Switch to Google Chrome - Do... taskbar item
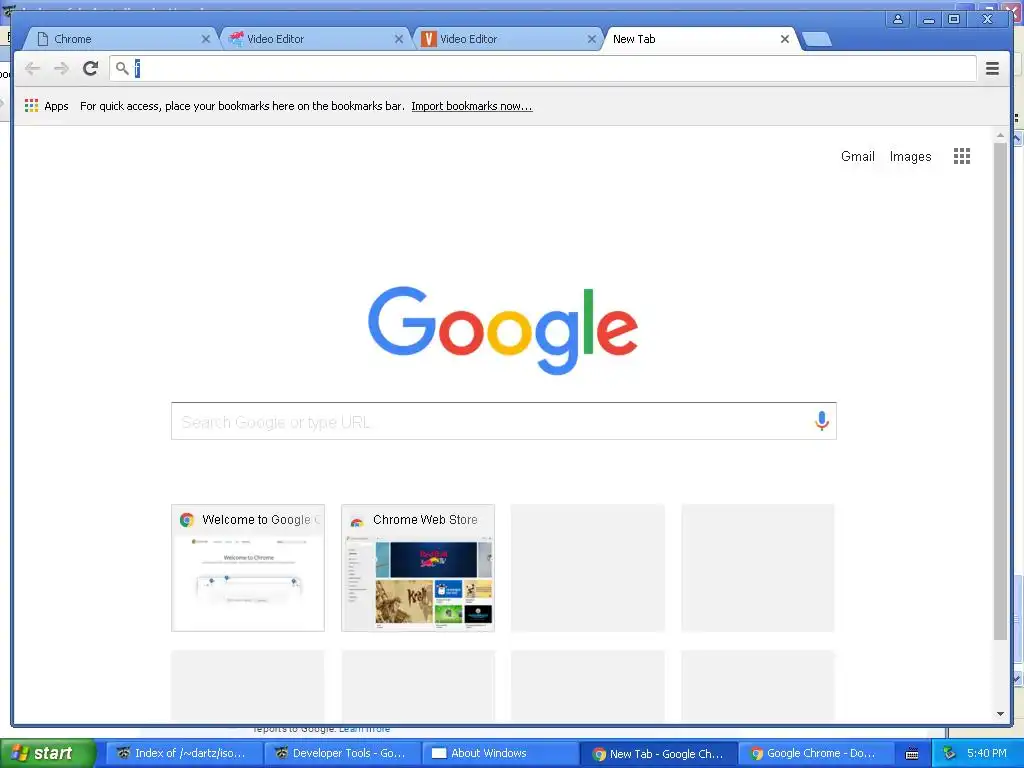1024x768 pixels. click(x=816, y=753)
